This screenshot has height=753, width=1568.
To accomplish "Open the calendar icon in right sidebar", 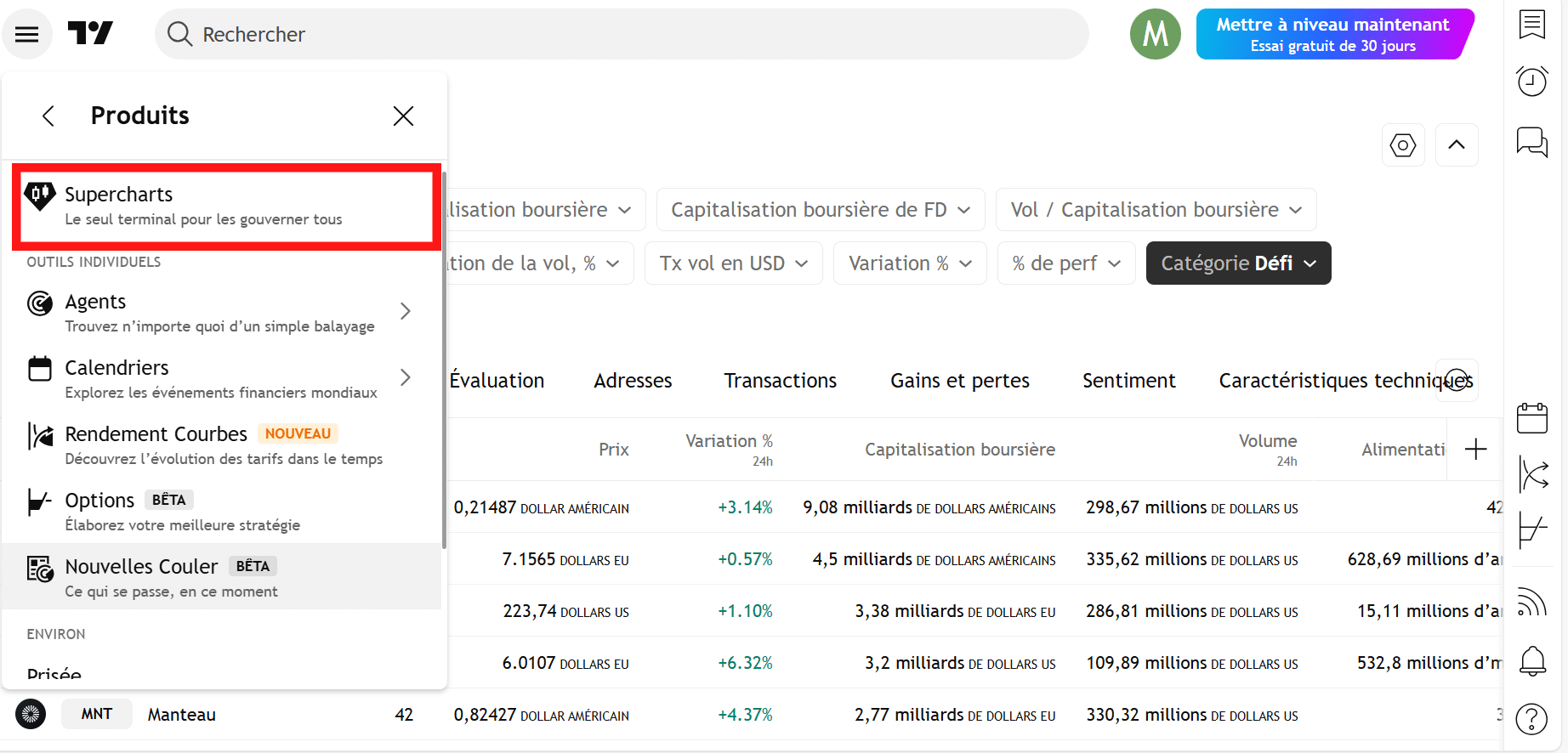I will (1531, 418).
